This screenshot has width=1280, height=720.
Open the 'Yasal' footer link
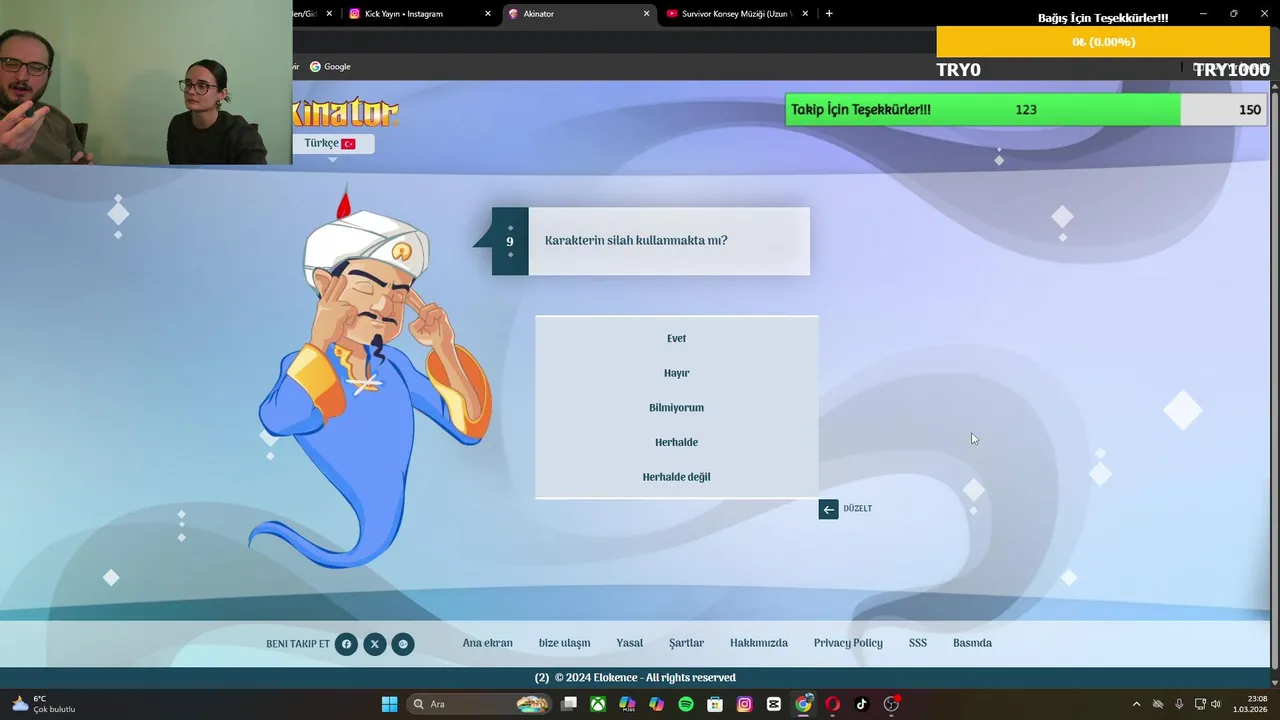click(x=630, y=643)
